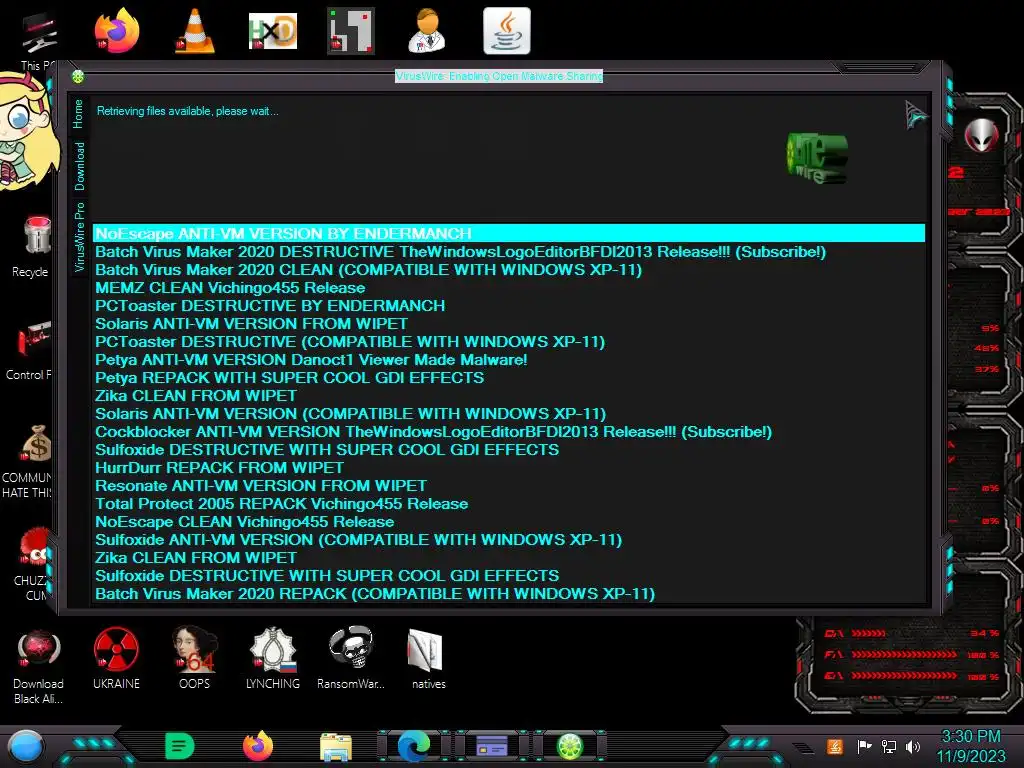Select Batch Virus Maker 2020 CLEAN entry

coord(509,270)
